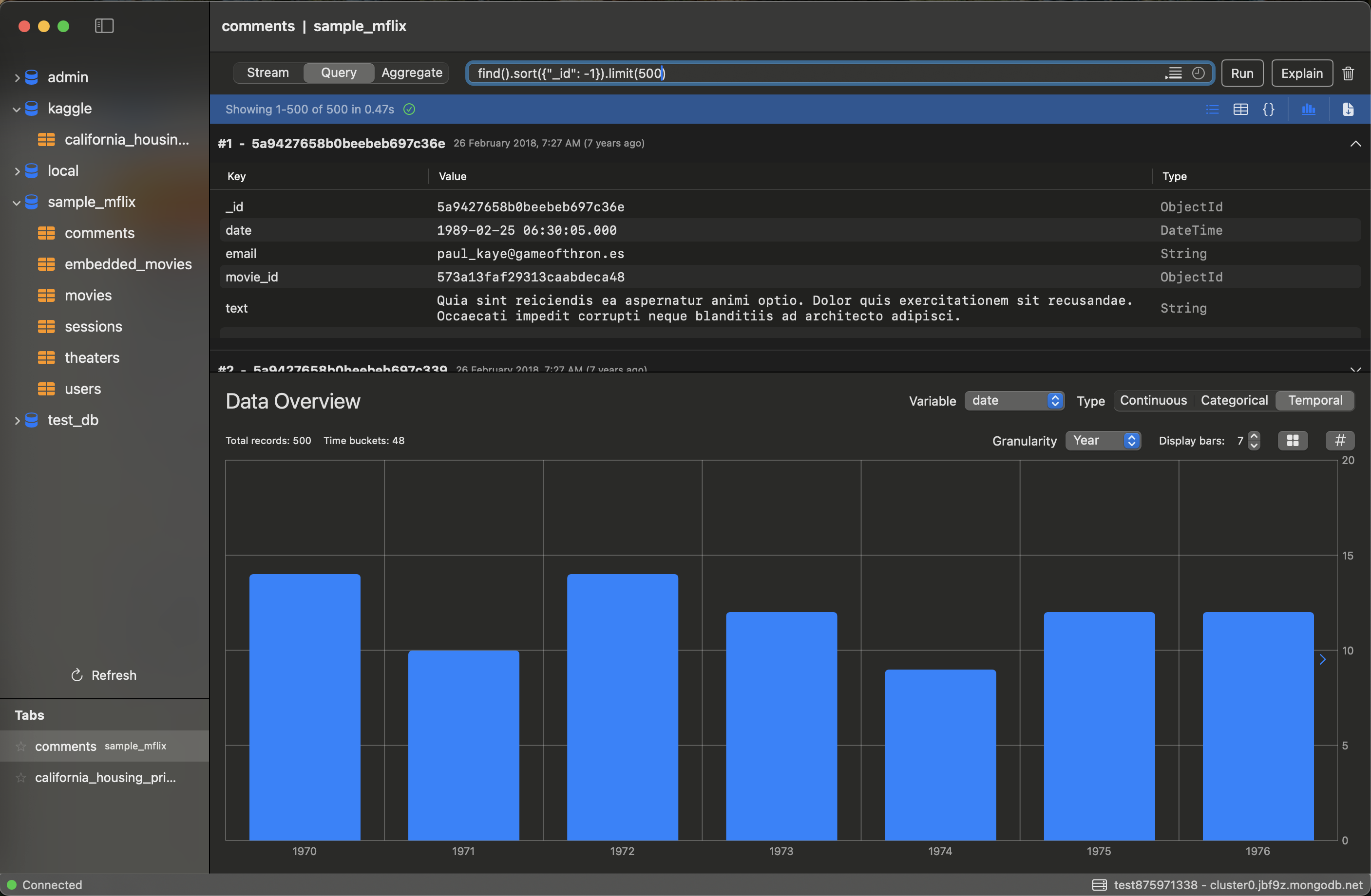Viewport: 1371px width, 896px height.
Task: Click the hash count icon
Action: tap(1340, 441)
